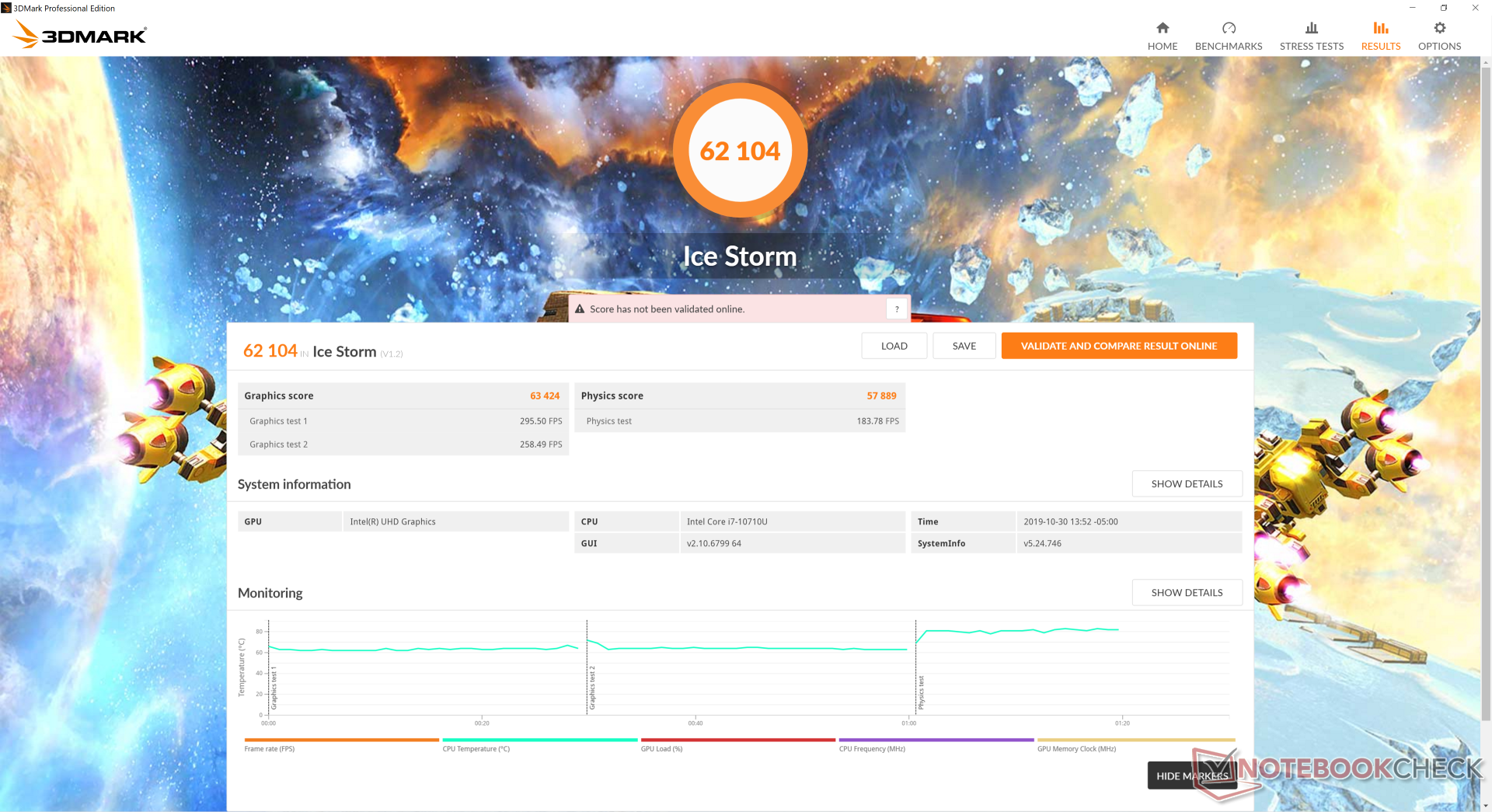Click the large 62 104 score circle
The width and height of the screenshot is (1492, 812).
point(740,150)
